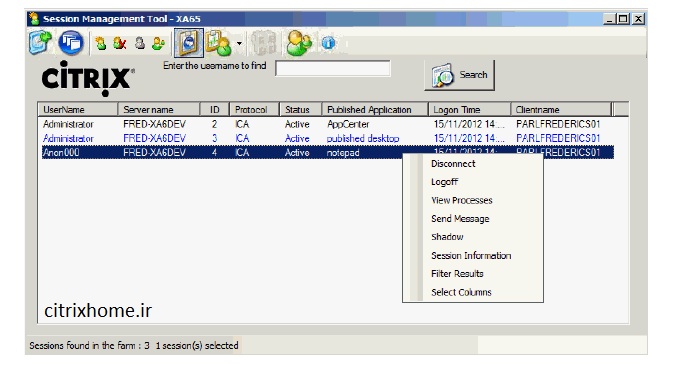
Task: Click the 'published desktop' cell
Action: point(363,139)
